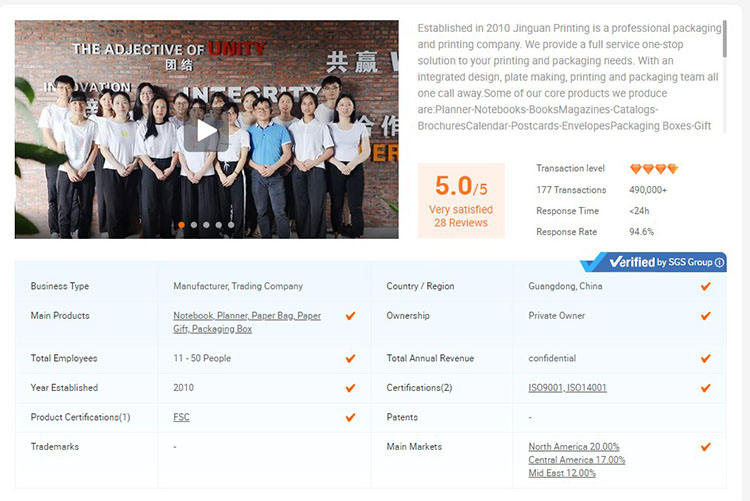Select the fourth carousel dot

(219, 224)
